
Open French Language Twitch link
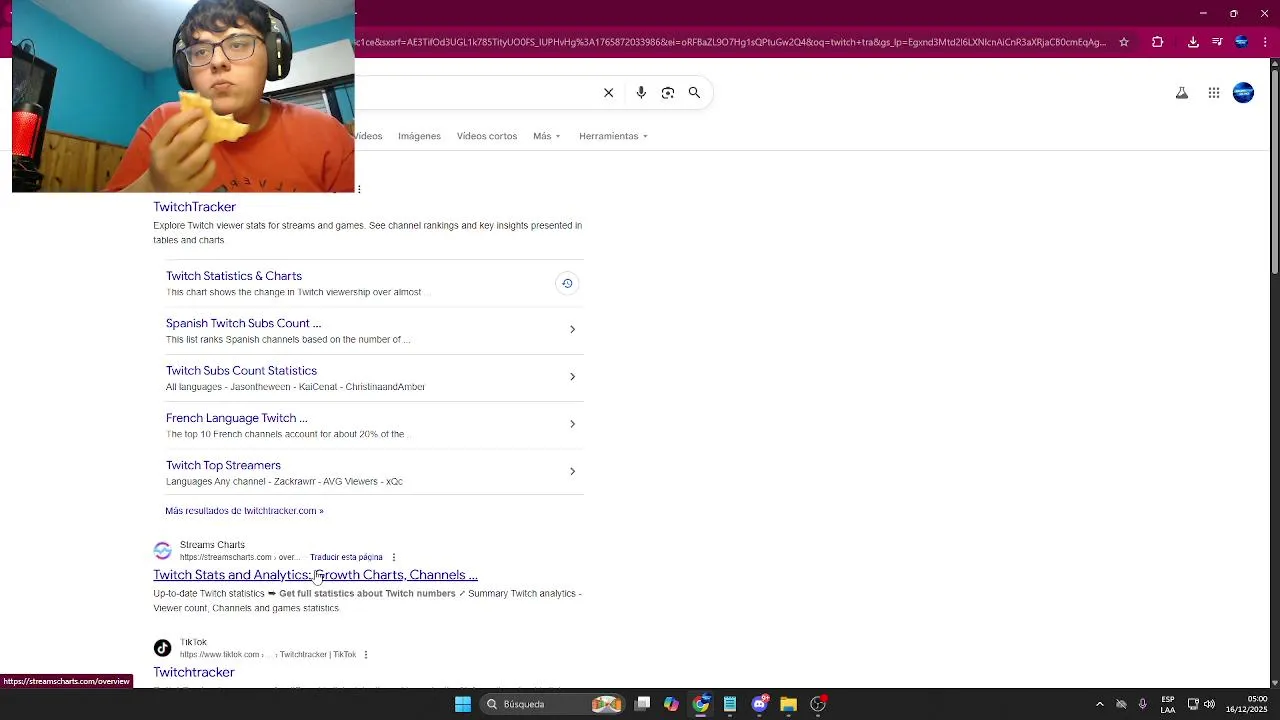click(x=236, y=418)
